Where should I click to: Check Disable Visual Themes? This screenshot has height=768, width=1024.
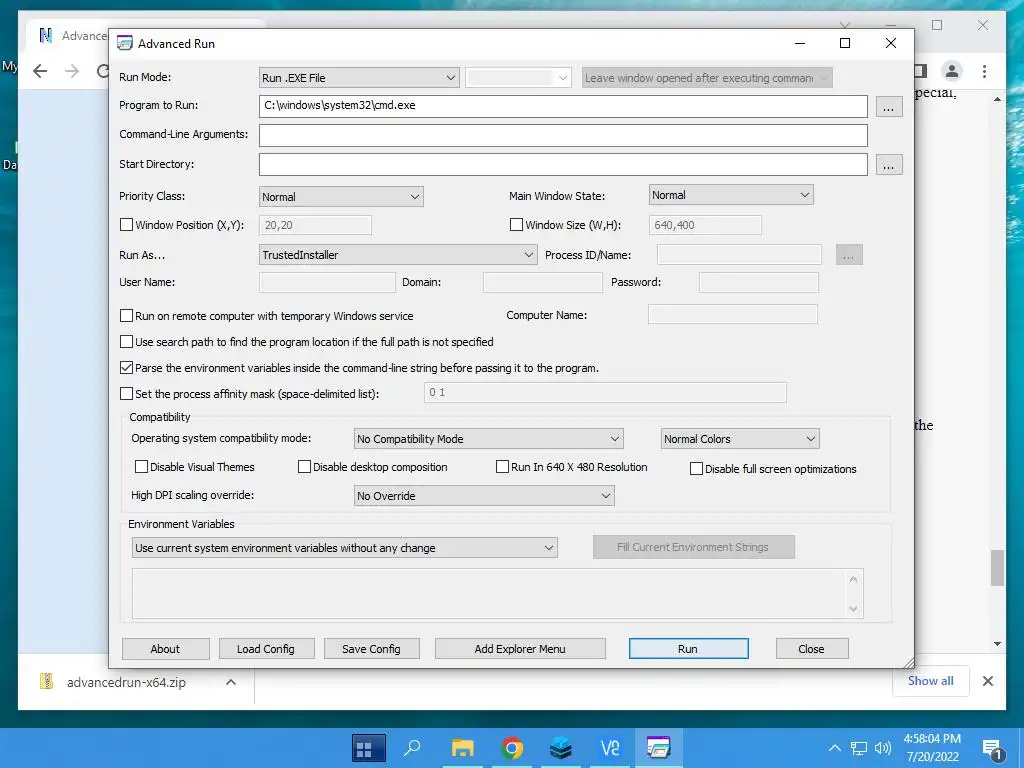click(141, 466)
